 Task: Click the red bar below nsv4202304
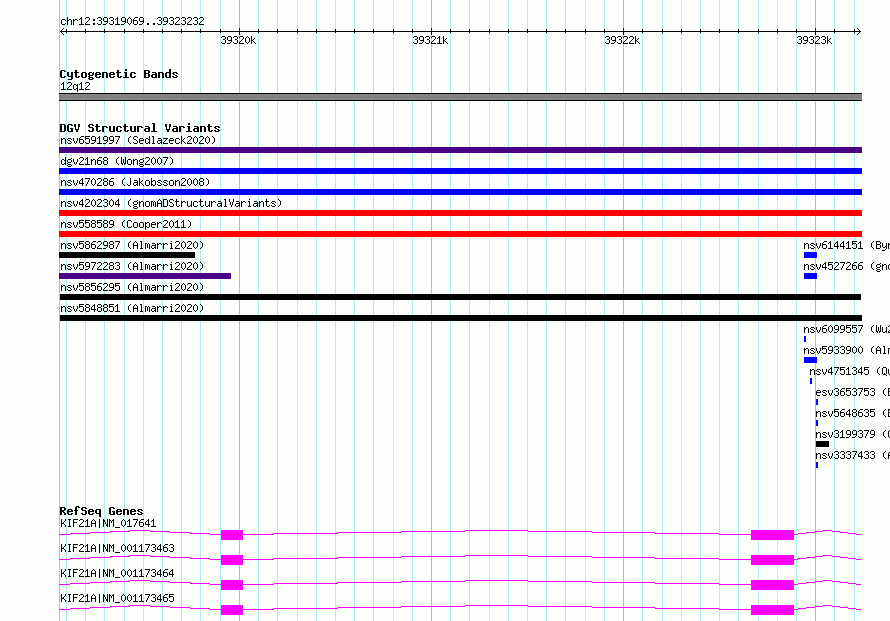point(460,213)
